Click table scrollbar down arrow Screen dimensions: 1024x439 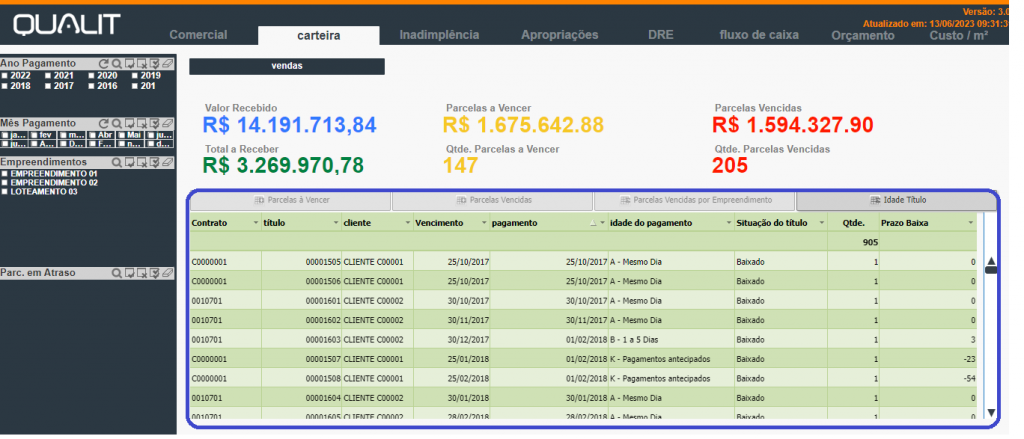pos(991,413)
